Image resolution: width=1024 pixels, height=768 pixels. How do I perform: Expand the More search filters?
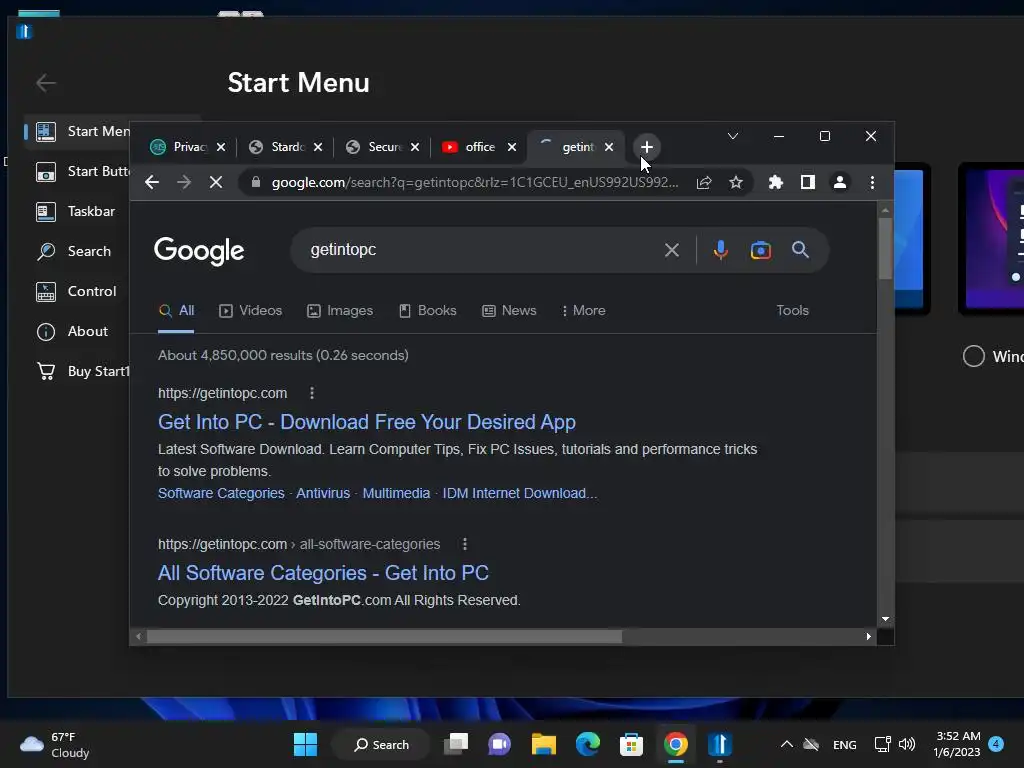(584, 311)
